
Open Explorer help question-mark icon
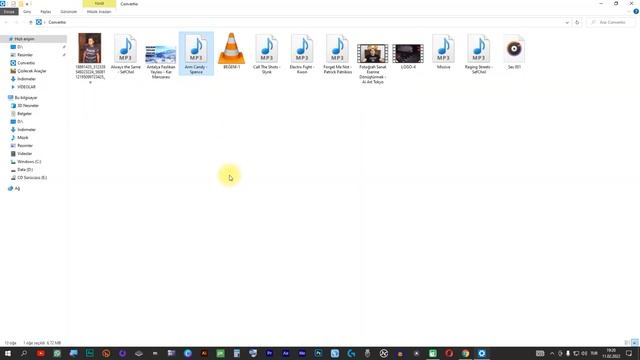tap(636, 12)
